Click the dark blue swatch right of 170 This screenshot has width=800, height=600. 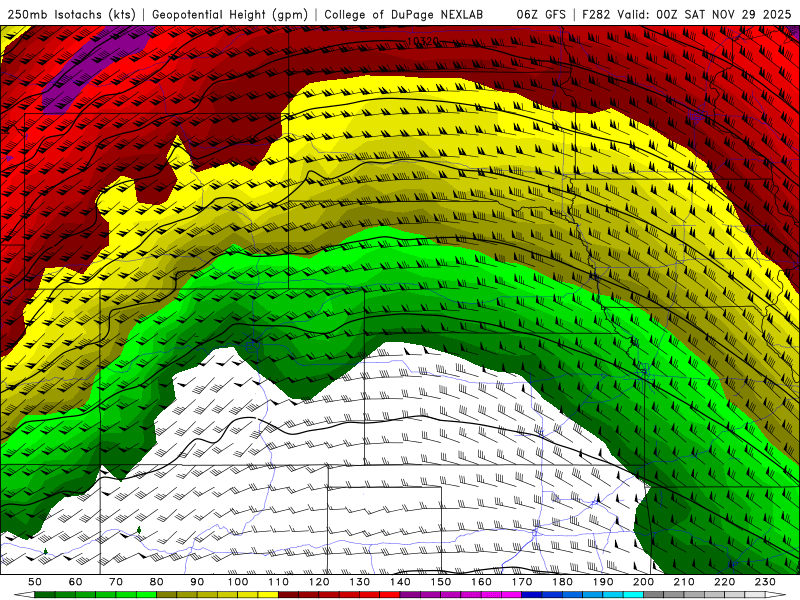pos(532,594)
